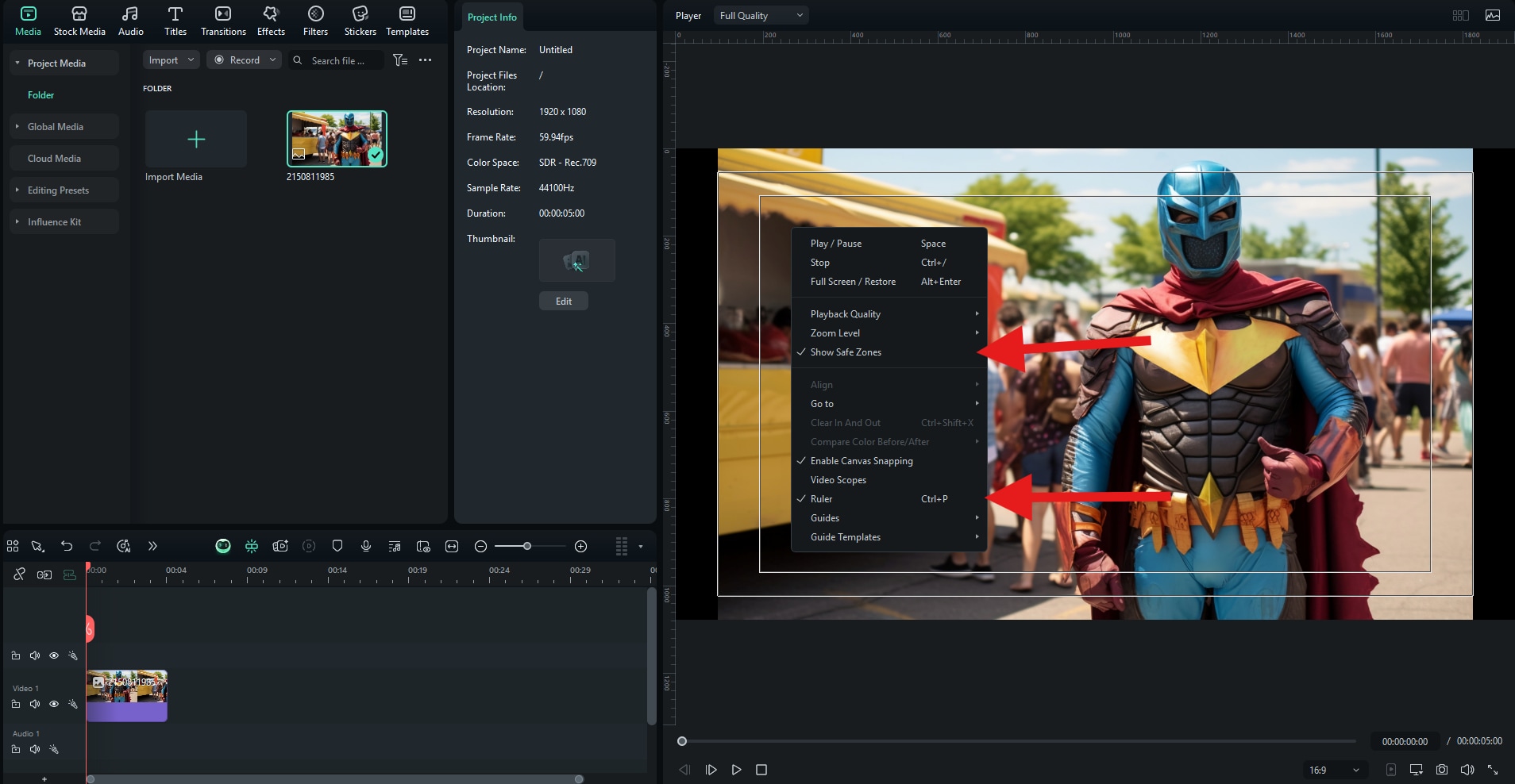The width and height of the screenshot is (1515, 784).
Task: Open the Stock Media tab icon
Action: click(79, 14)
